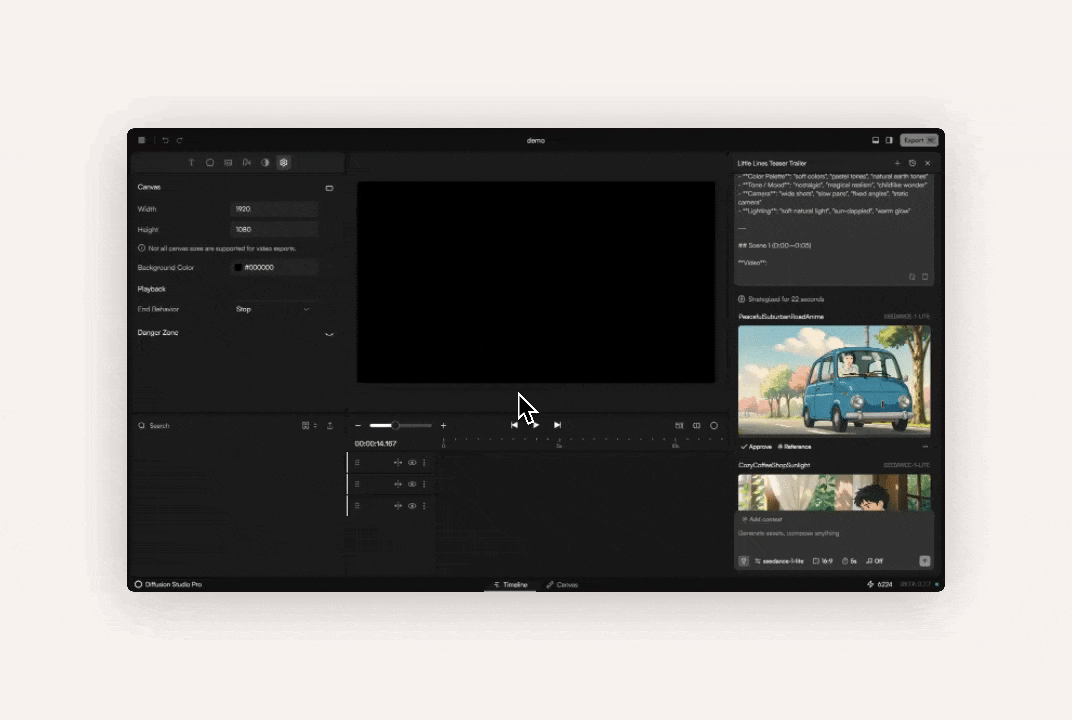
Task: Switch media library grid view
Action: click(306, 425)
